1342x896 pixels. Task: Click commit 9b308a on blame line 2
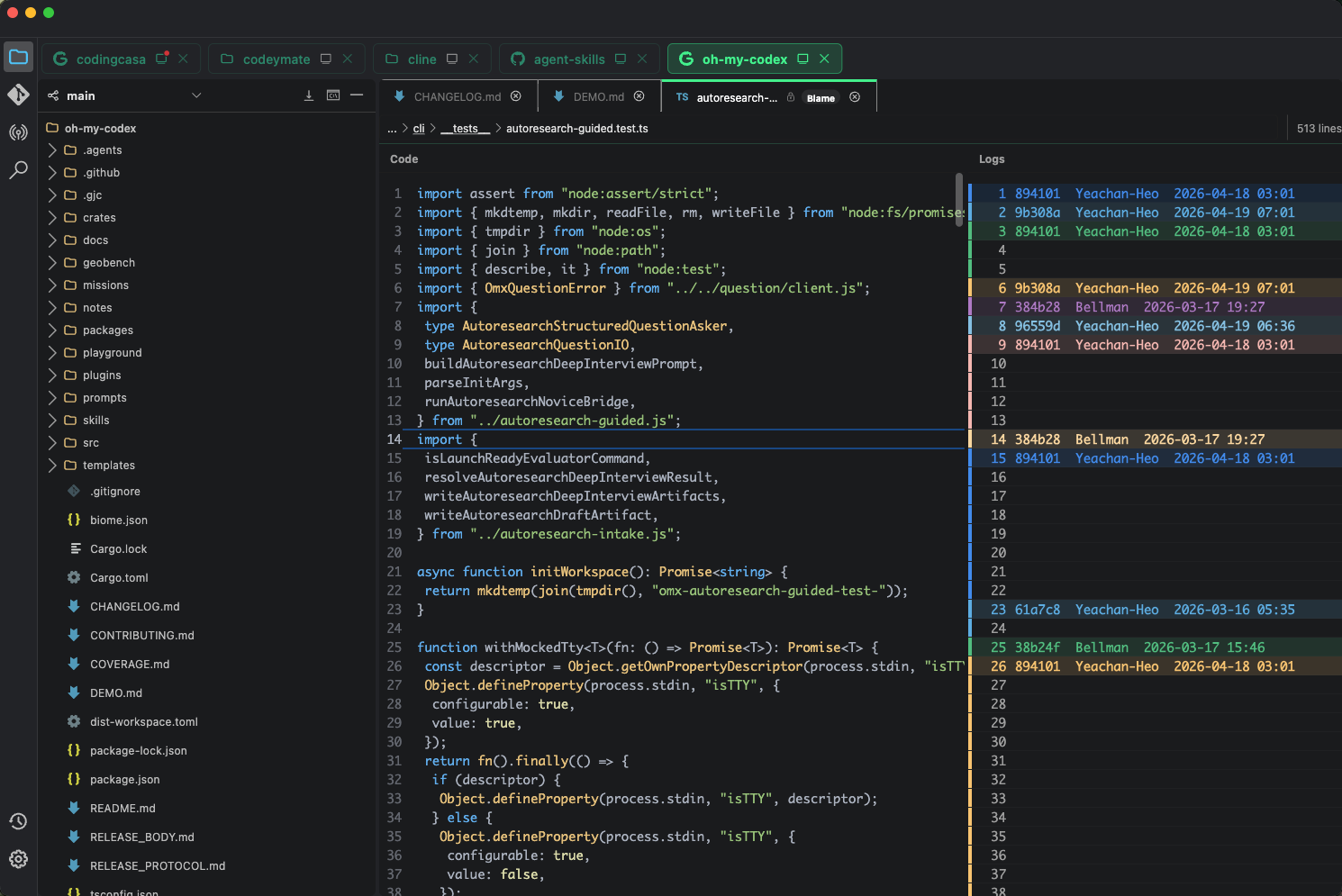1038,213
